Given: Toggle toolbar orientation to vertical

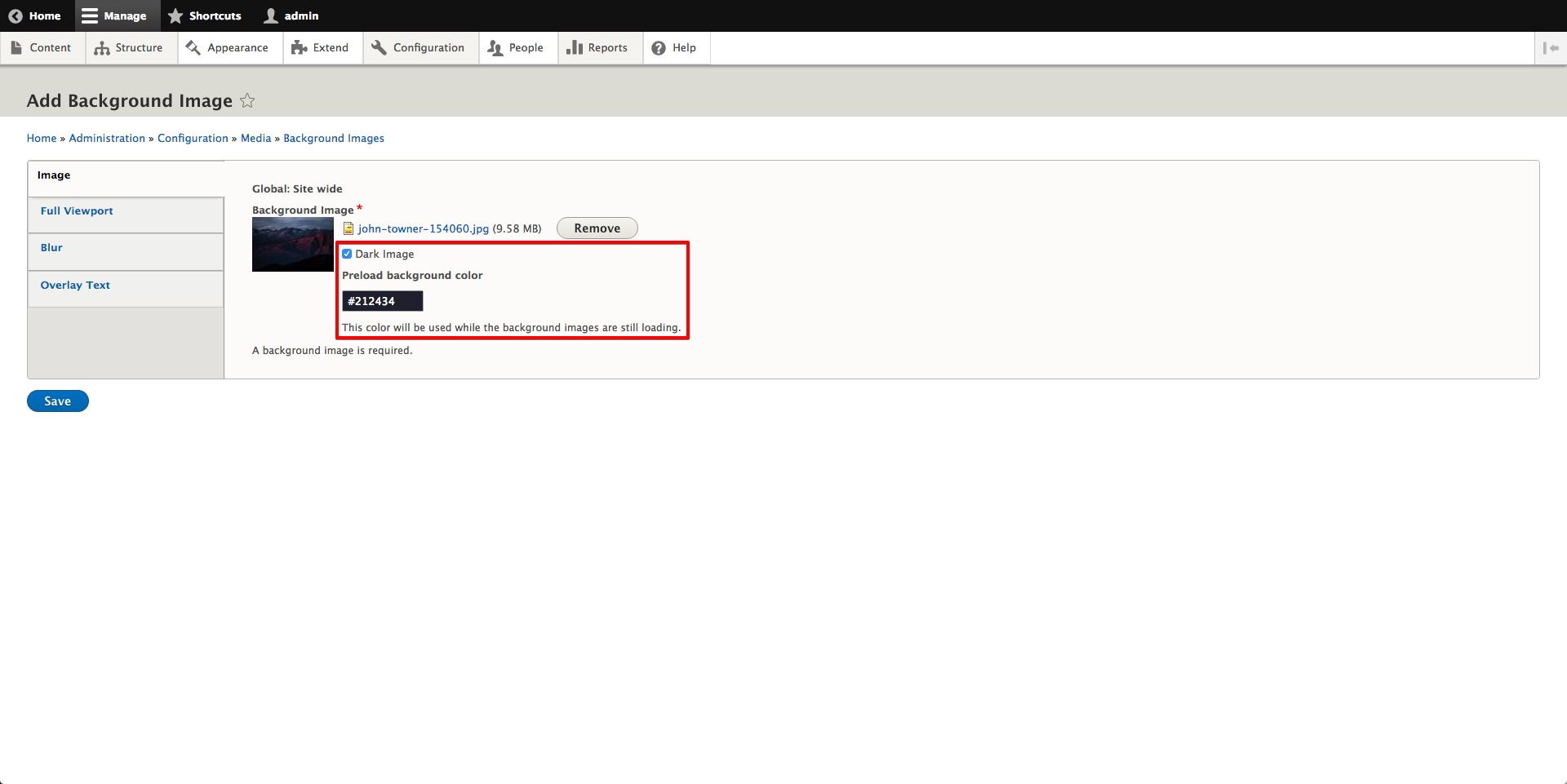Looking at the screenshot, I should coord(1551,48).
